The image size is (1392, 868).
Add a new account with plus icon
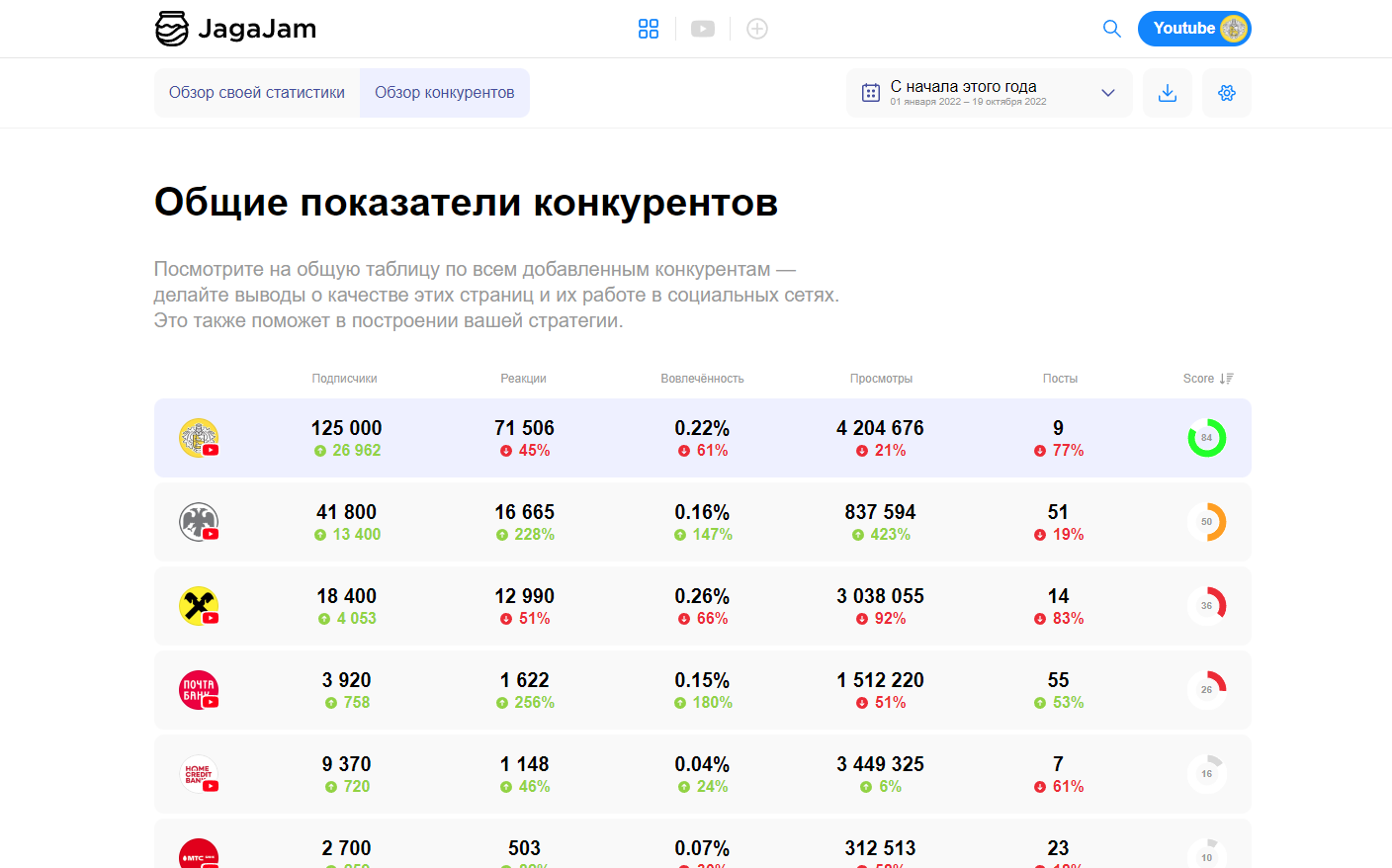pos(757,29)
